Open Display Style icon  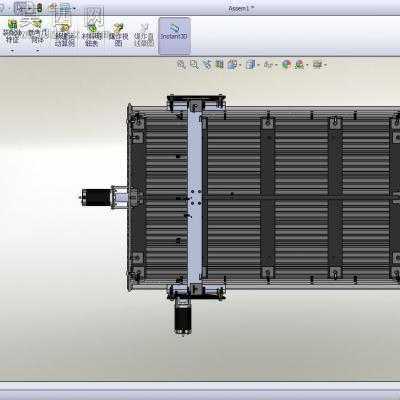(250, 64)
